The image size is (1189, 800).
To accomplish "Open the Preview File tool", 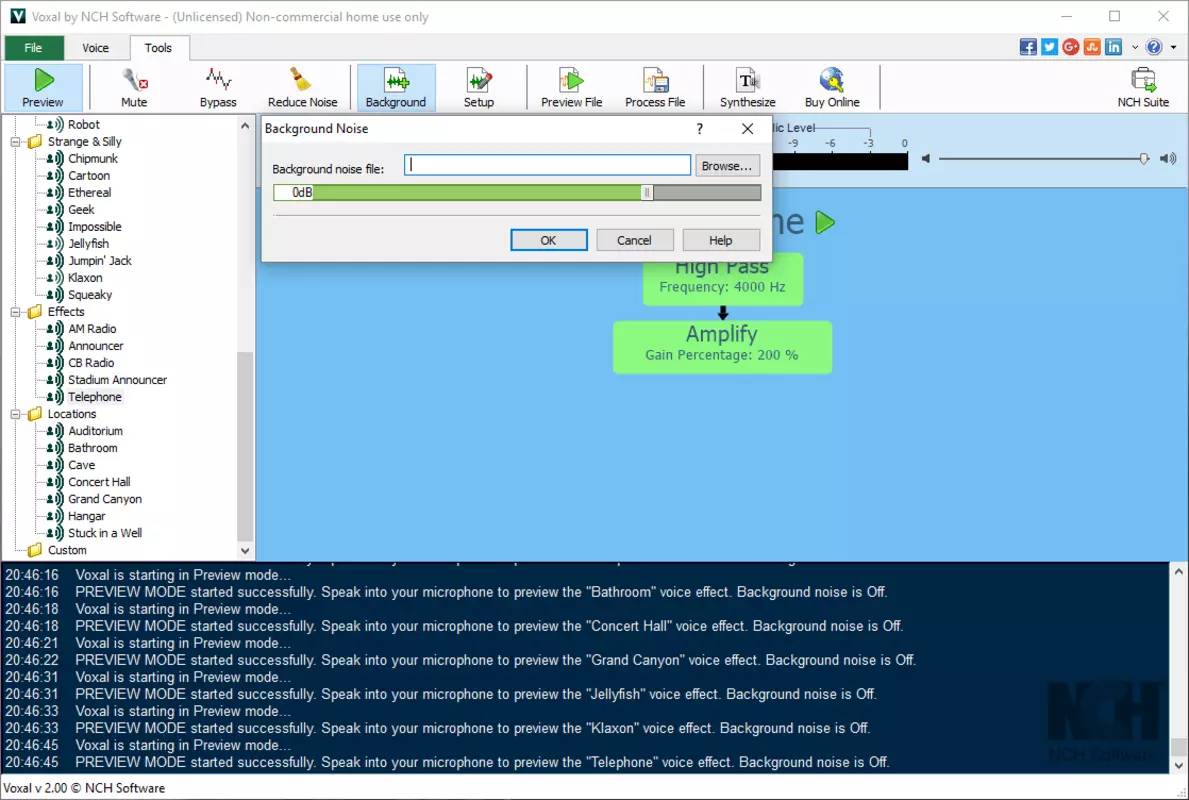I will click(571, 87).
